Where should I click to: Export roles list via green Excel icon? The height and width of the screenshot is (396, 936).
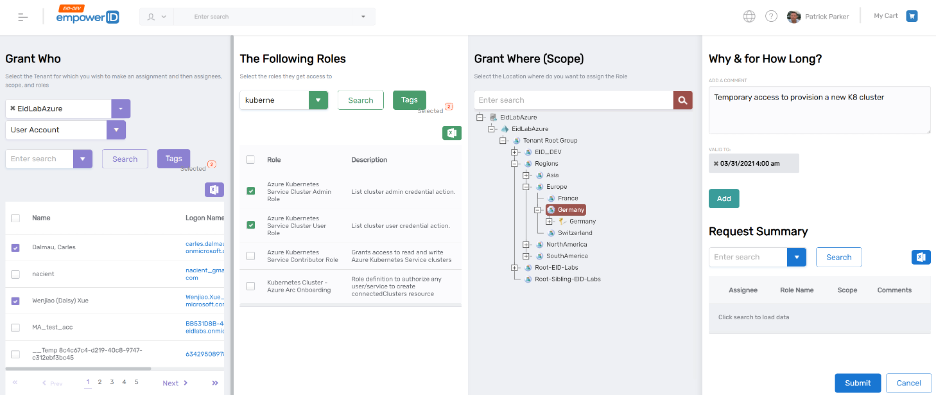tap(452, 133)
